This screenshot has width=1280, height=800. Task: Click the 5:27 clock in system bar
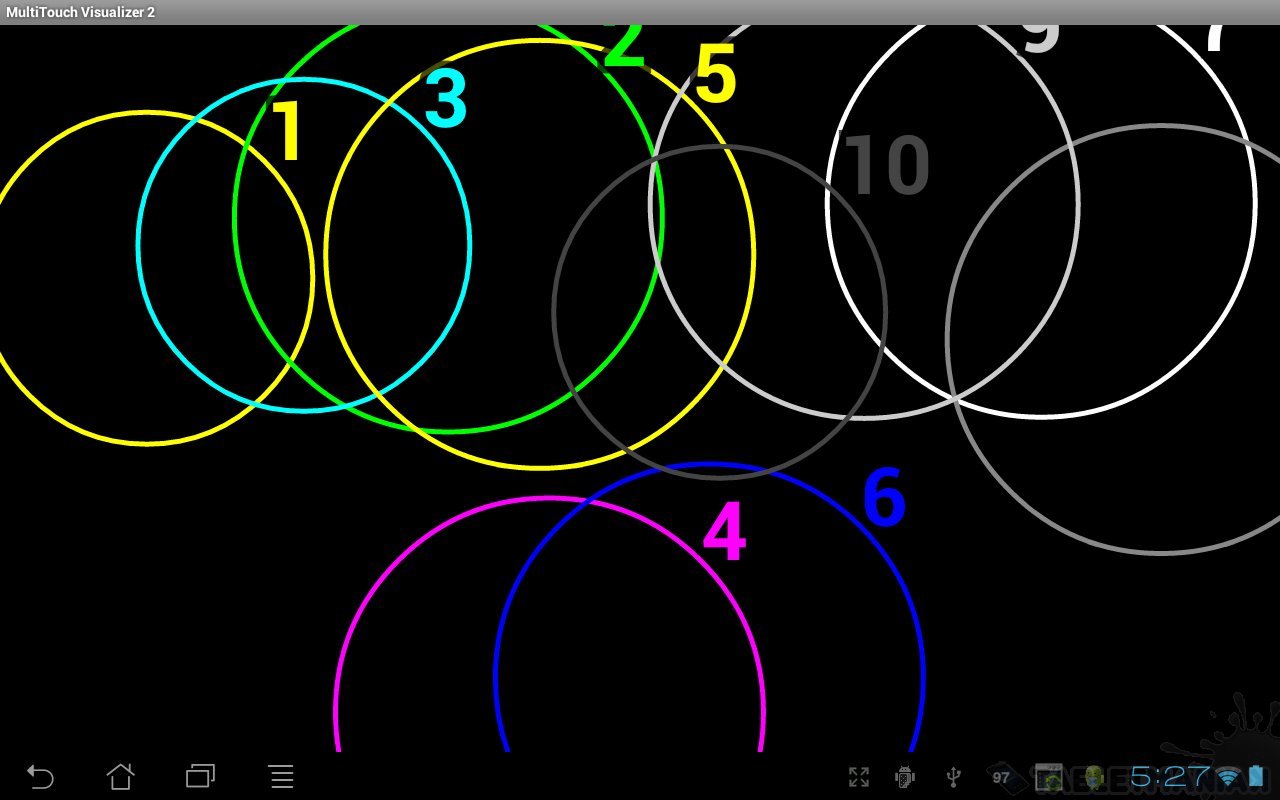tap(1169, 777)
